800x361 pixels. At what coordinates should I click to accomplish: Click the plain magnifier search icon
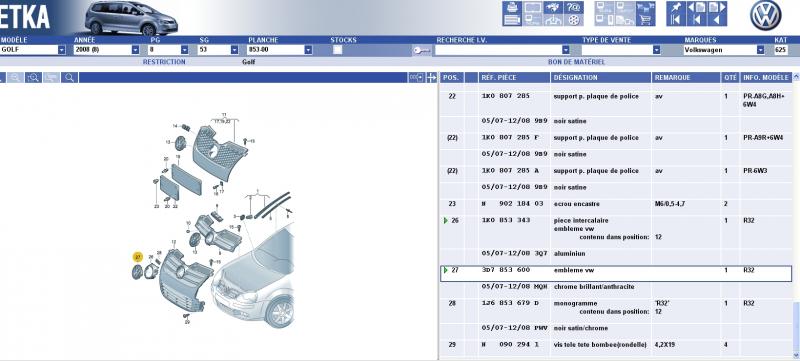69,78
